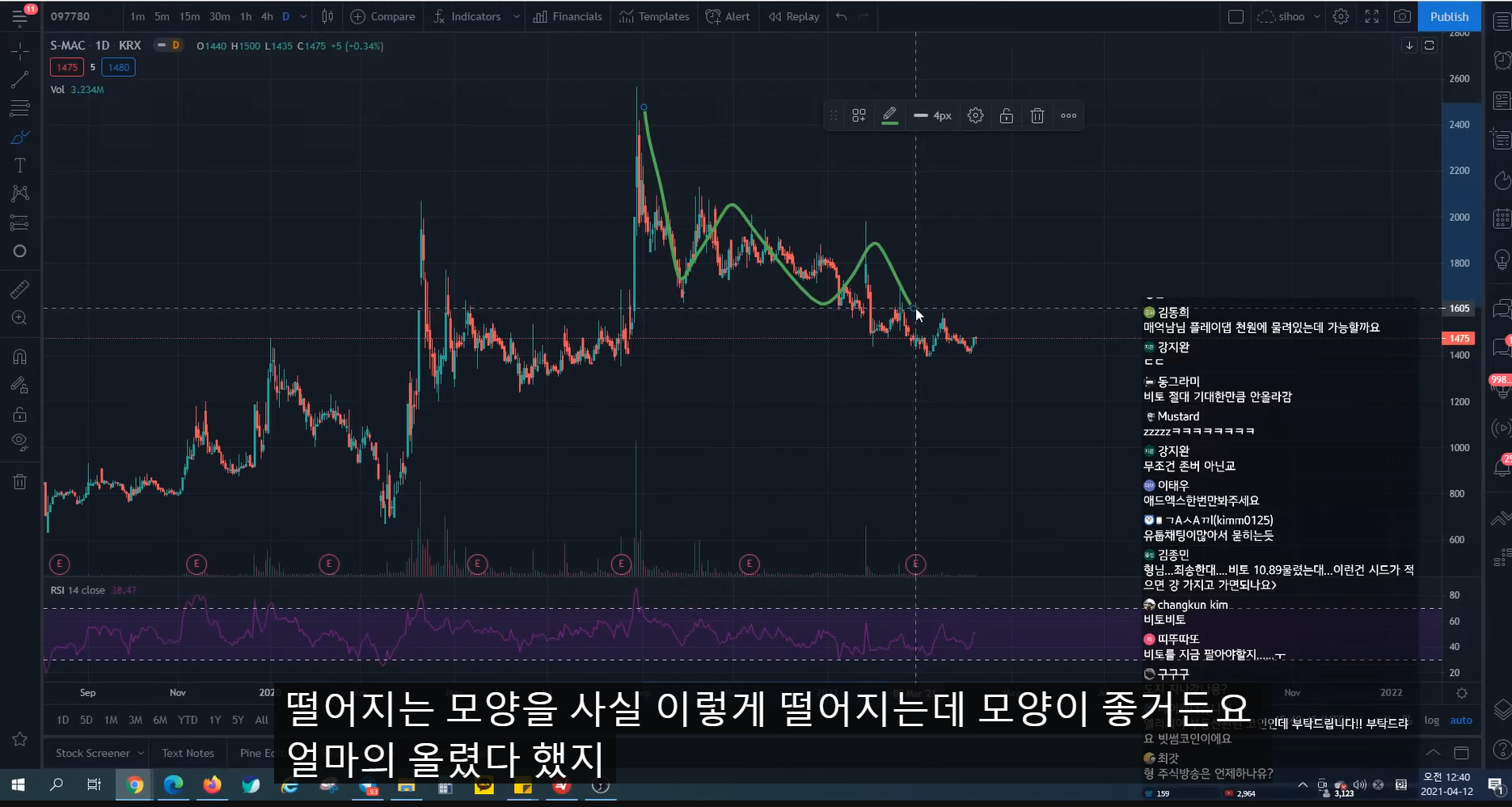Lock all drawing tools

(x=20, y=415)
